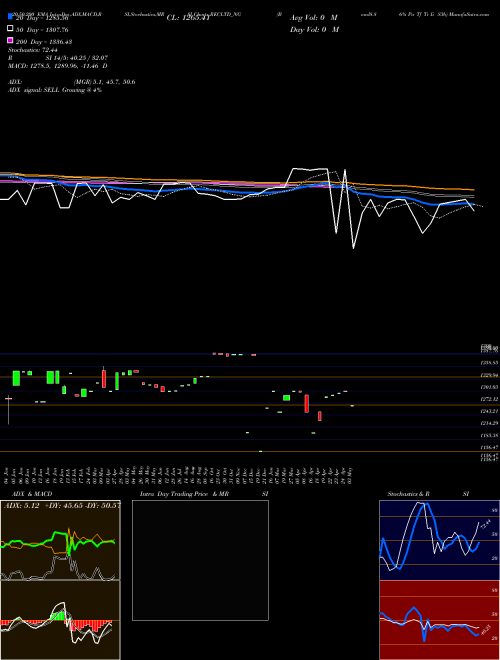Click the 1301.03 price axis label
500x660 pixels.
490,387
